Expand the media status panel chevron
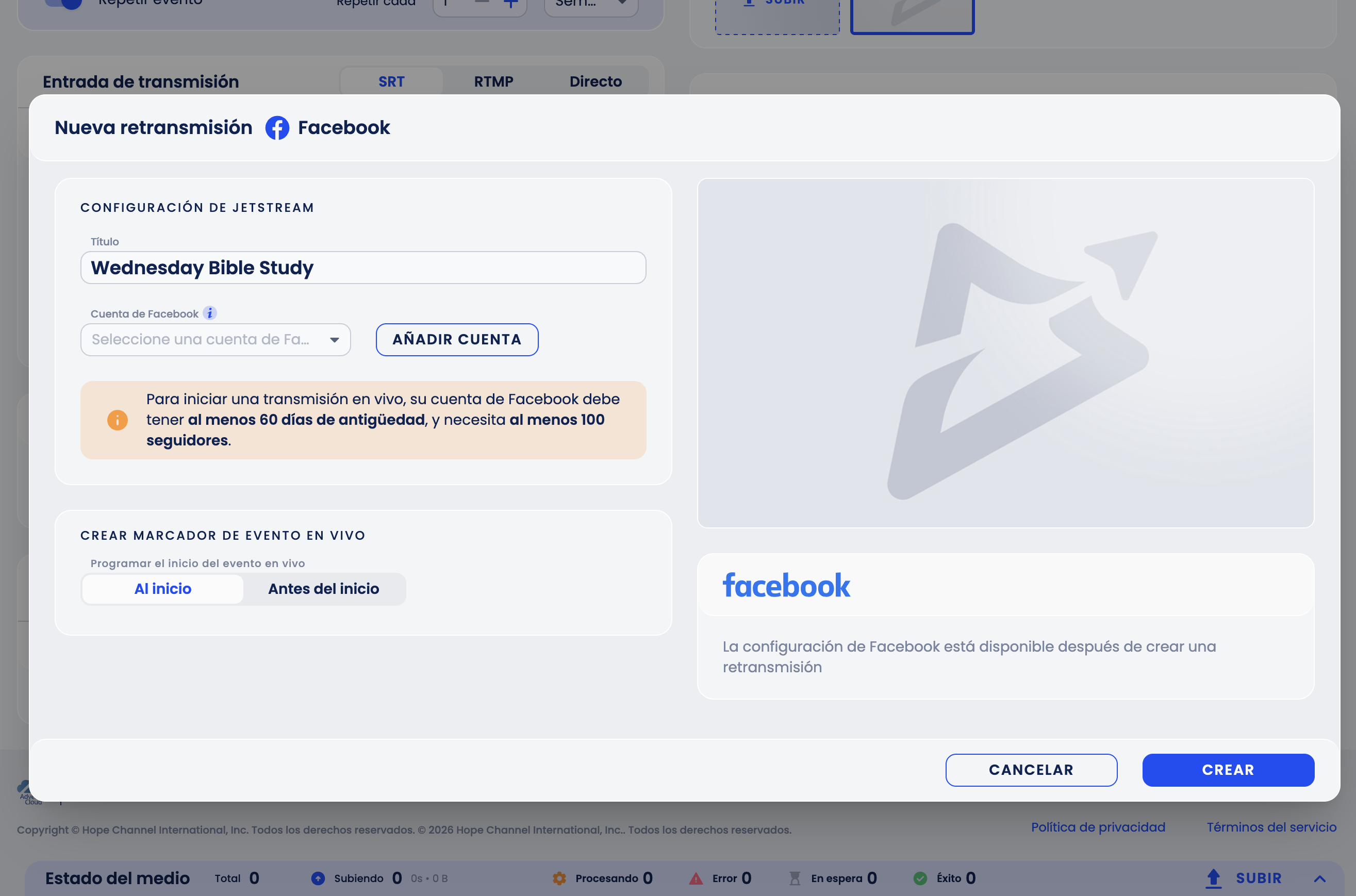The width and height of the screenshot is (1356, 896). point(1319,878)
